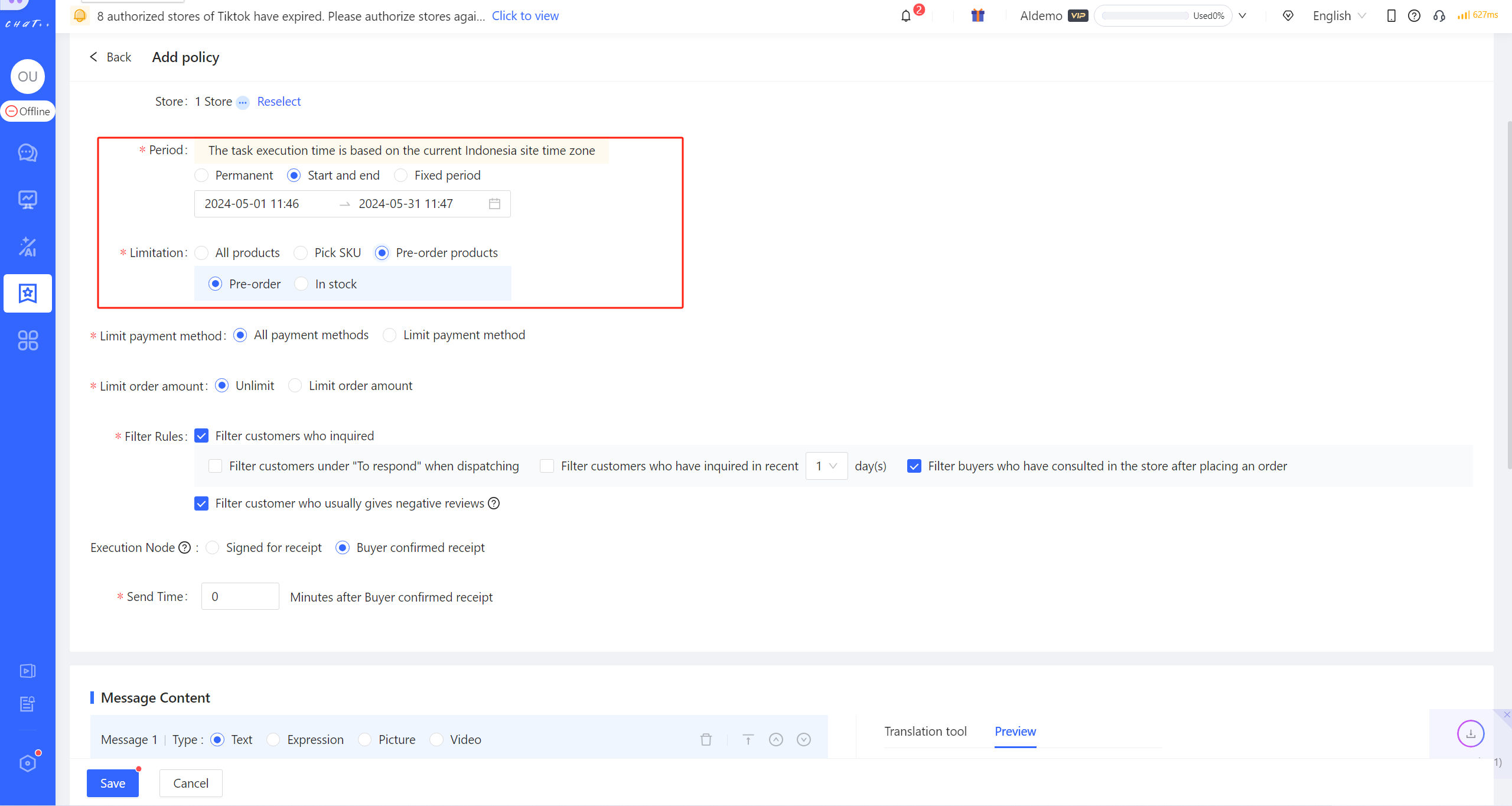This screenshot has height=806, width=1512.
Task: Open the notification bell with 2 alerts
Action: tap(906, 16)
